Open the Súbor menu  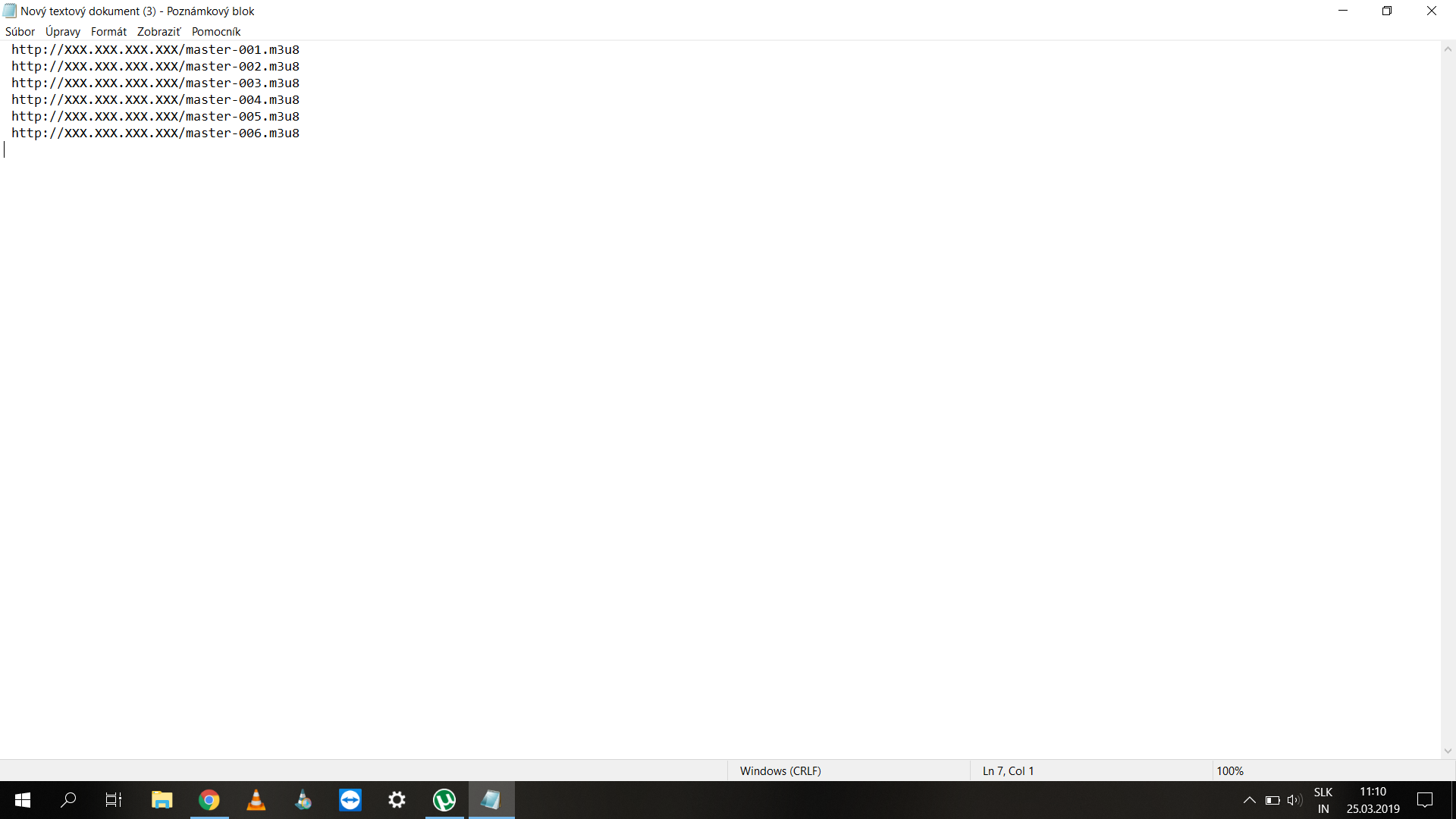click(x=20, y=31)
